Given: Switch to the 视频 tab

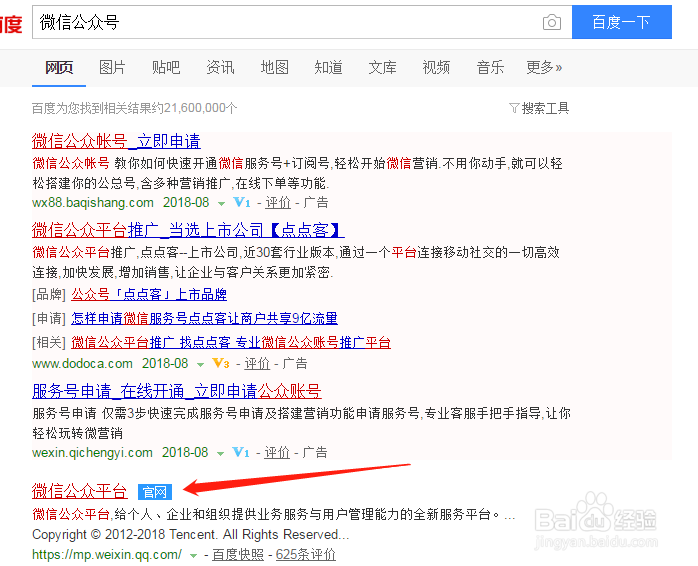Looking at the screenshot, I should coord(436,68).
